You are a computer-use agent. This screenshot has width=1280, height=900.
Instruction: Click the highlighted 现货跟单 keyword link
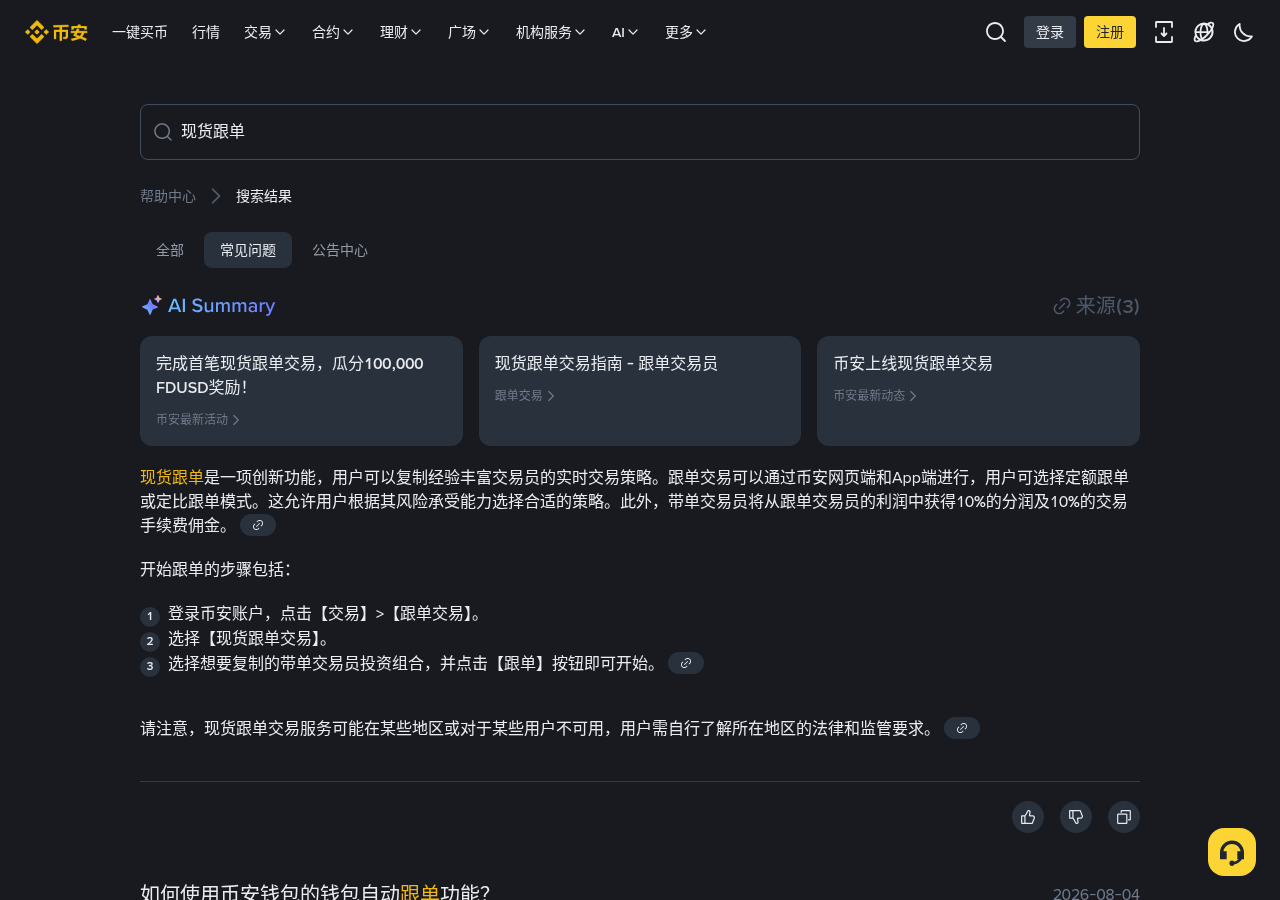point(172,477)
